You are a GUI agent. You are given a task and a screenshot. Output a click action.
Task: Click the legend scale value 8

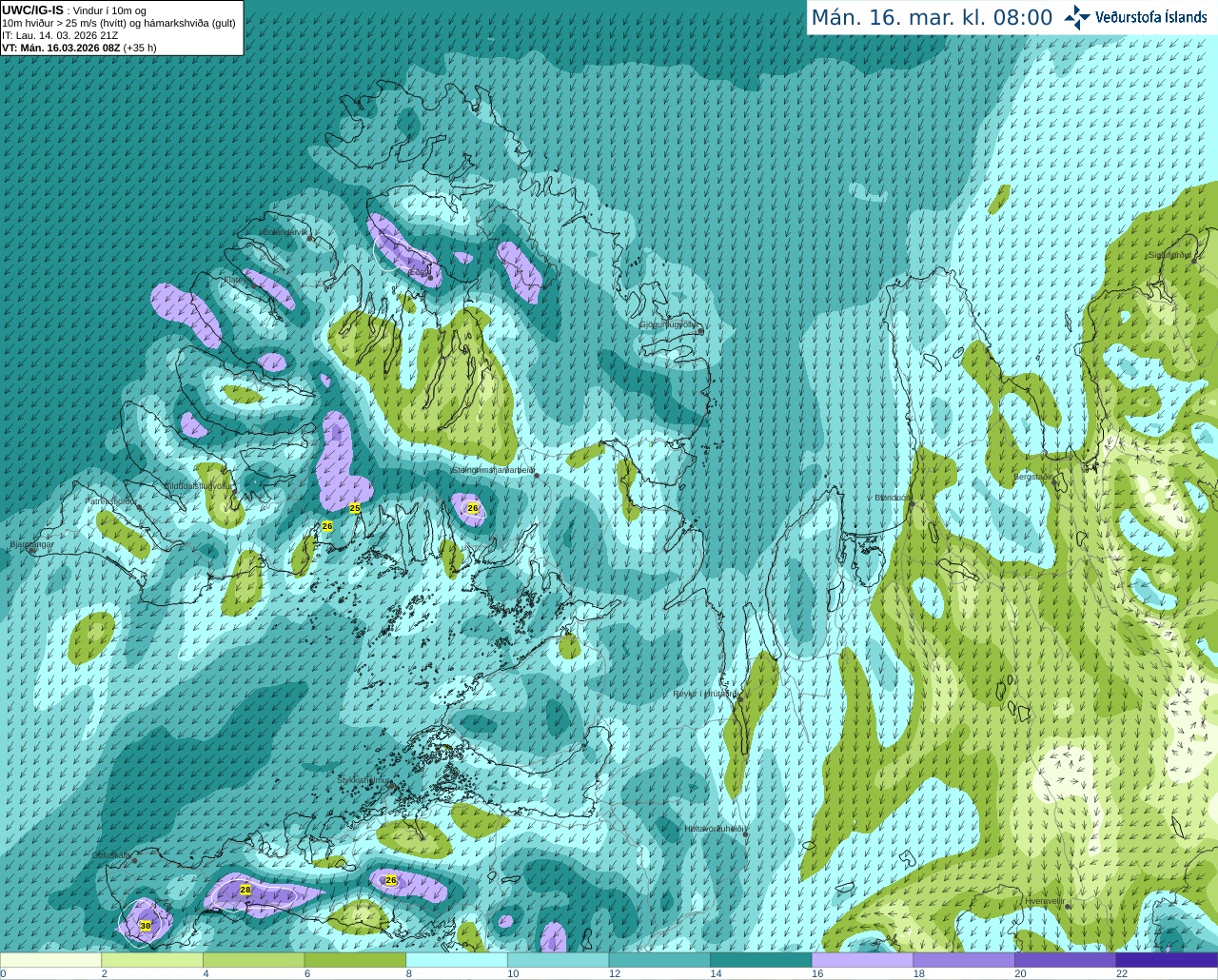(409, 973)
